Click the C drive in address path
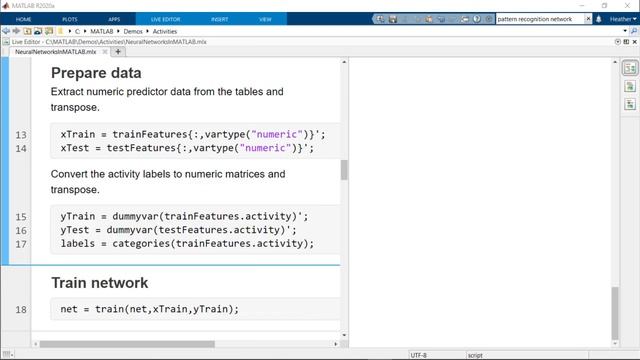The height and width of the screenshot is (360, 640). pyautogui.click(x=77, y=31)
